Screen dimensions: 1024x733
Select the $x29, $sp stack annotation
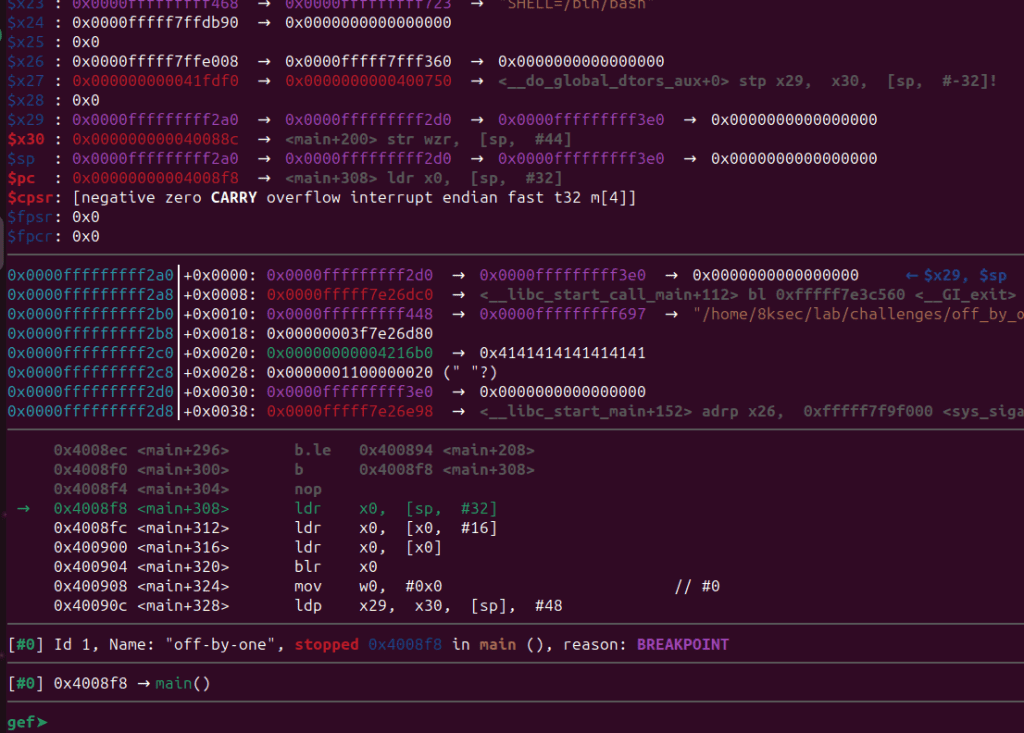click(956, 276)
